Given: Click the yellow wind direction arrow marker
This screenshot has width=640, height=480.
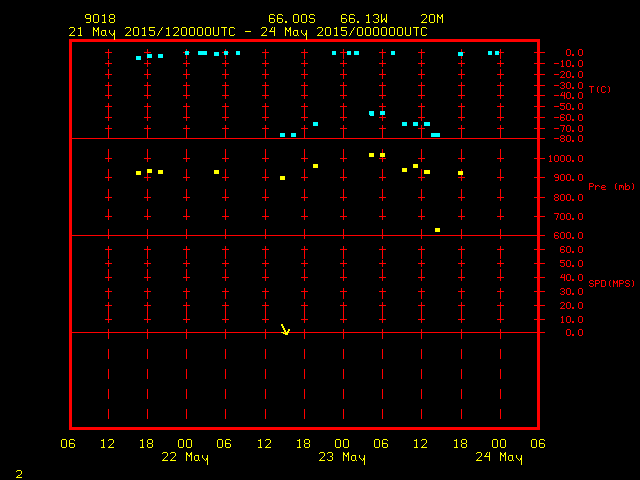Looking at the screenshot, I should pyautogui.click(x=285, y=329).
